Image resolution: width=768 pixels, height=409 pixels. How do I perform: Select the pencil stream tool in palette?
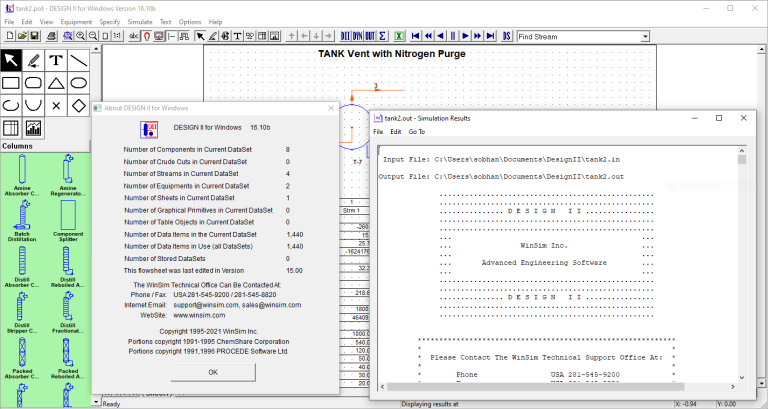pos(33,60)
